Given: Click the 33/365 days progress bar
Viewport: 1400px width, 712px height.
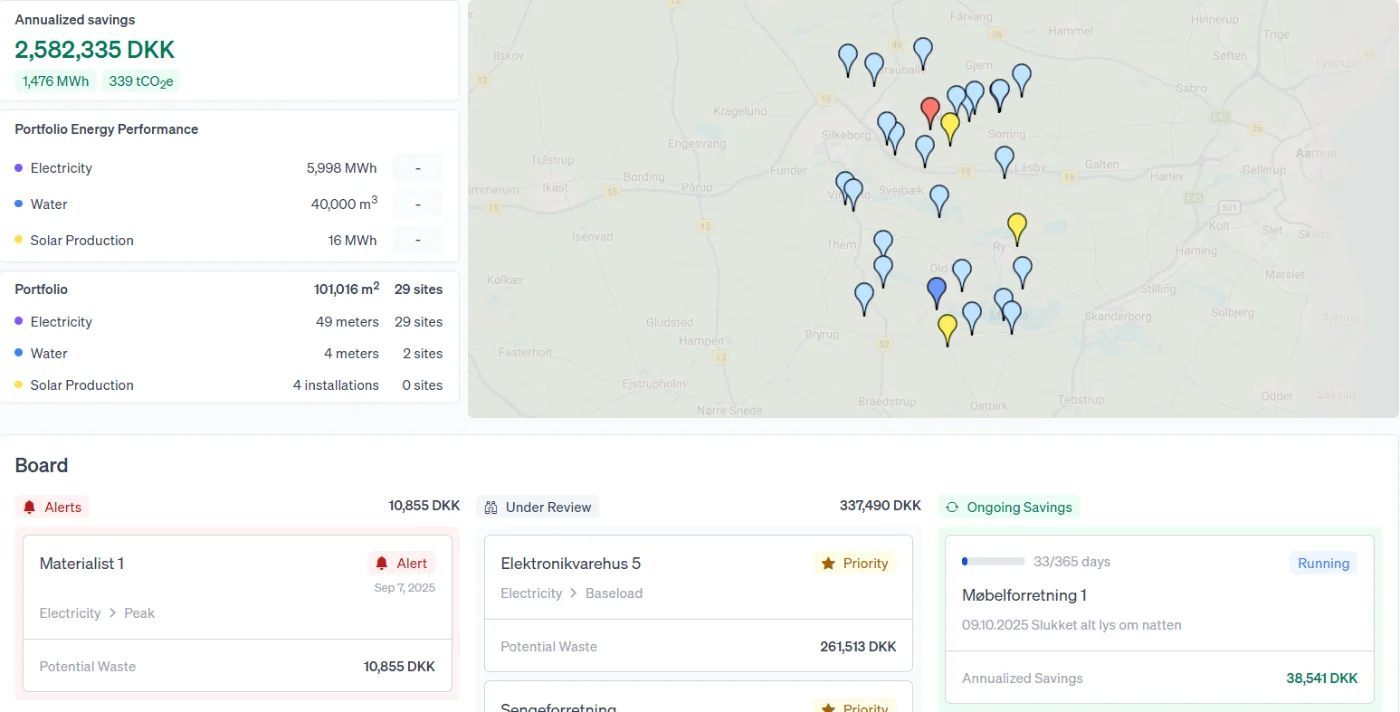Looking at the screenshot, I should click(993, 562).
